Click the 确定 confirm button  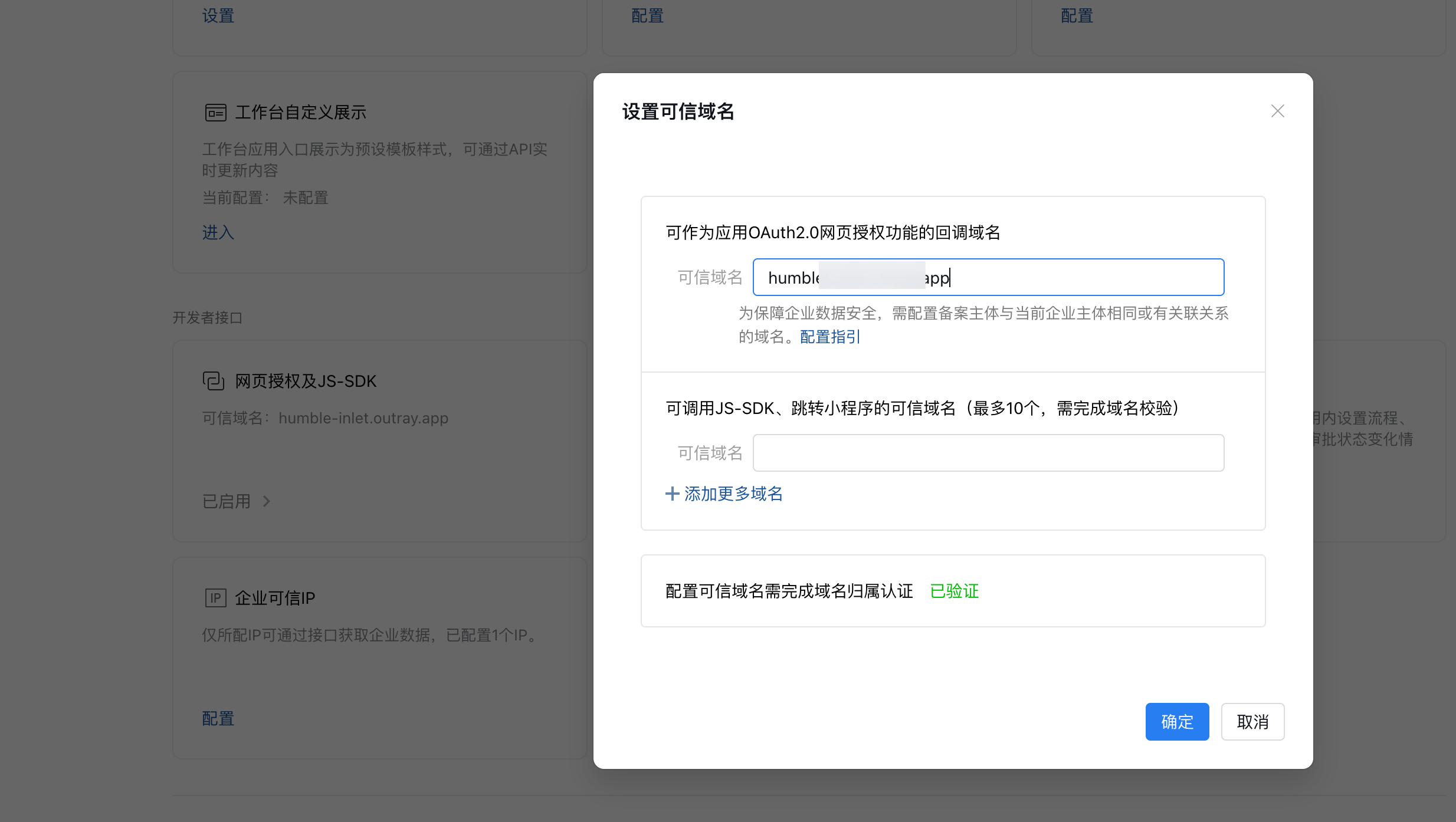click(1176, 721)
